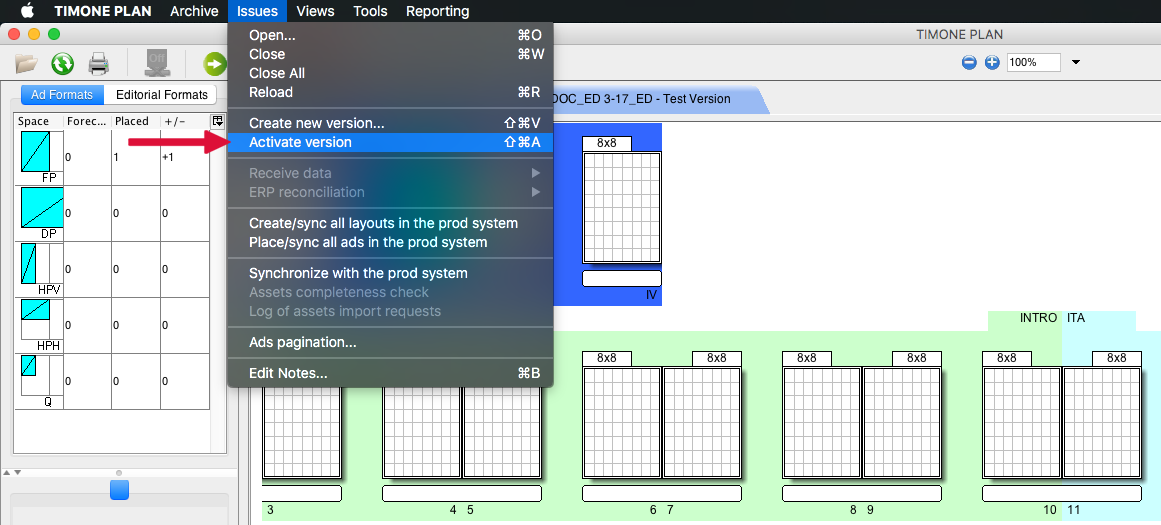Click the ITA section label
The width and height of the screenshot is (1161, 525).
(x=1076, y=318)
